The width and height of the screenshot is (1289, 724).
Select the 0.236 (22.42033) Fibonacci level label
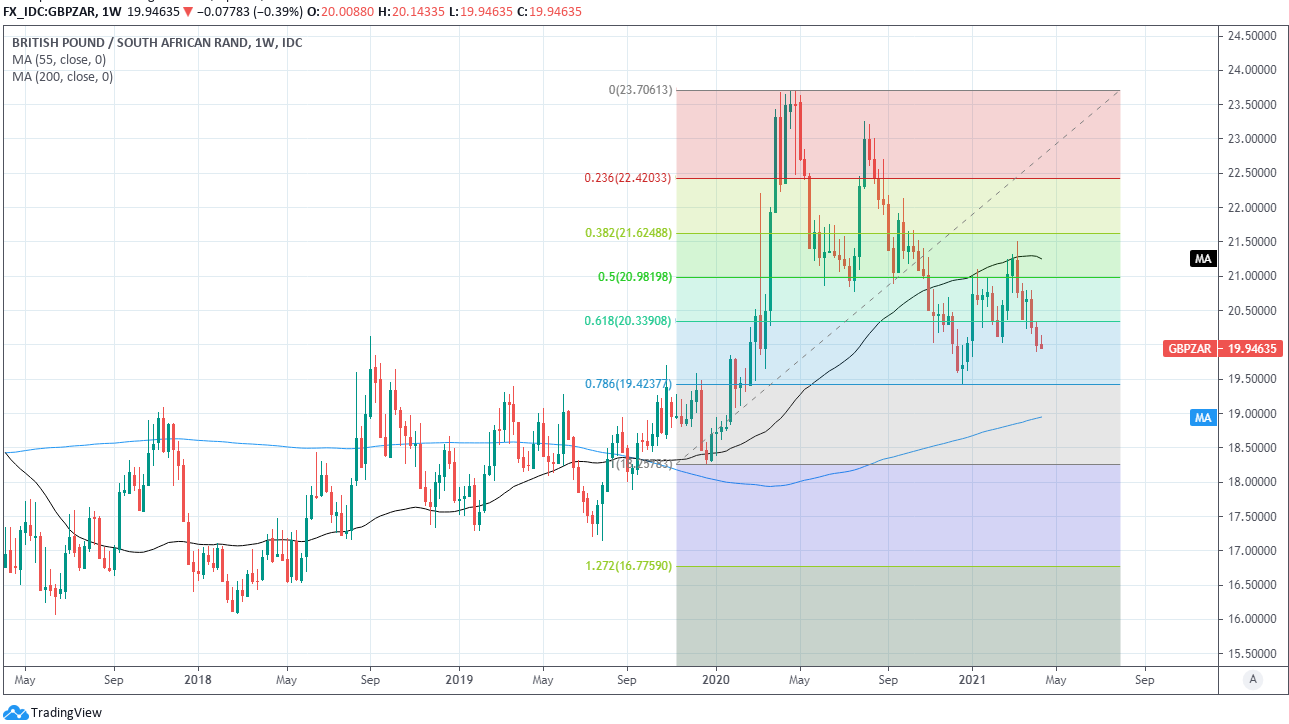[628, 179]
